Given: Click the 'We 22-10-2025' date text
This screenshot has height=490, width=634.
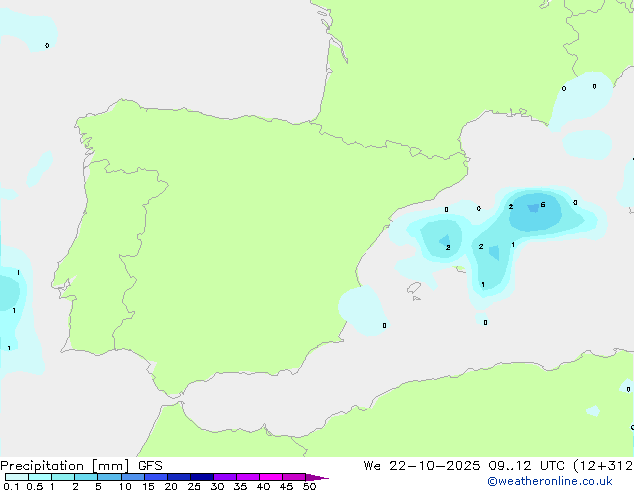Looking at the screenshot, I should pos(422,466).
